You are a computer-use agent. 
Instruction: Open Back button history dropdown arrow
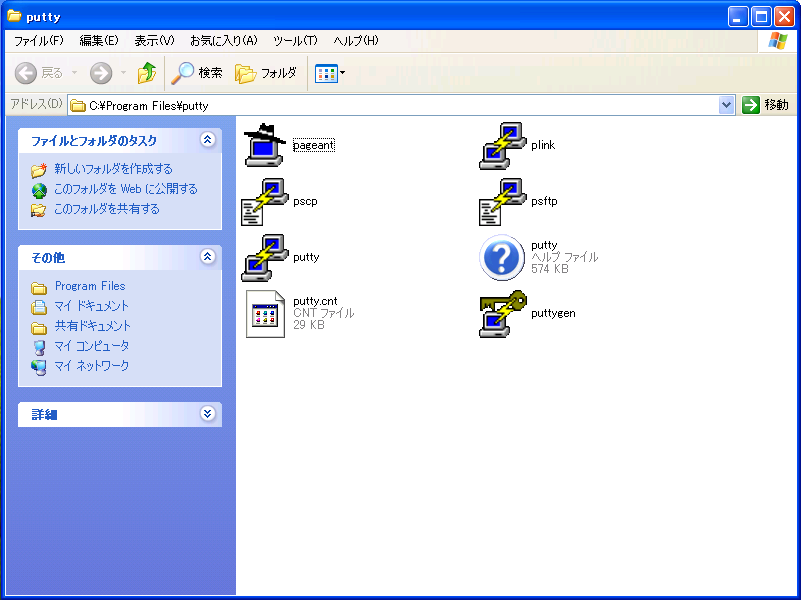click(x=75, y=73)
